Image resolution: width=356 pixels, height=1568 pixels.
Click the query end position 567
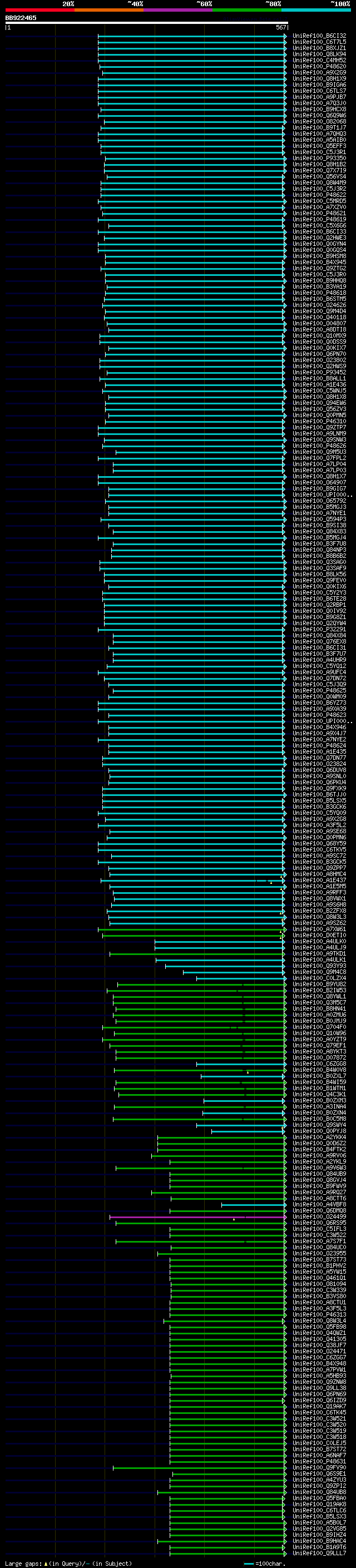point(280,27)
